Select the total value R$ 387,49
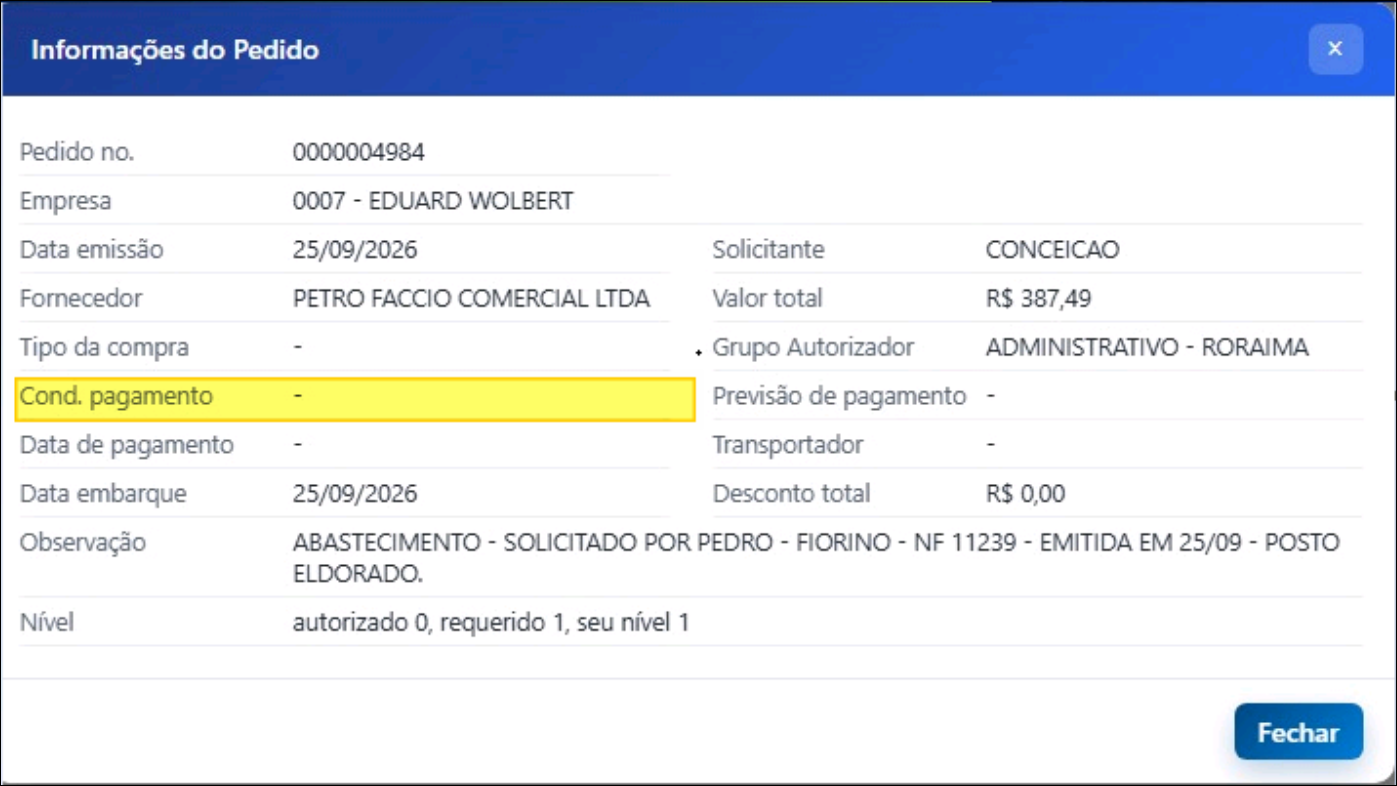Viewport: 1397px width, 786px height. click(x=1038, y=299)
